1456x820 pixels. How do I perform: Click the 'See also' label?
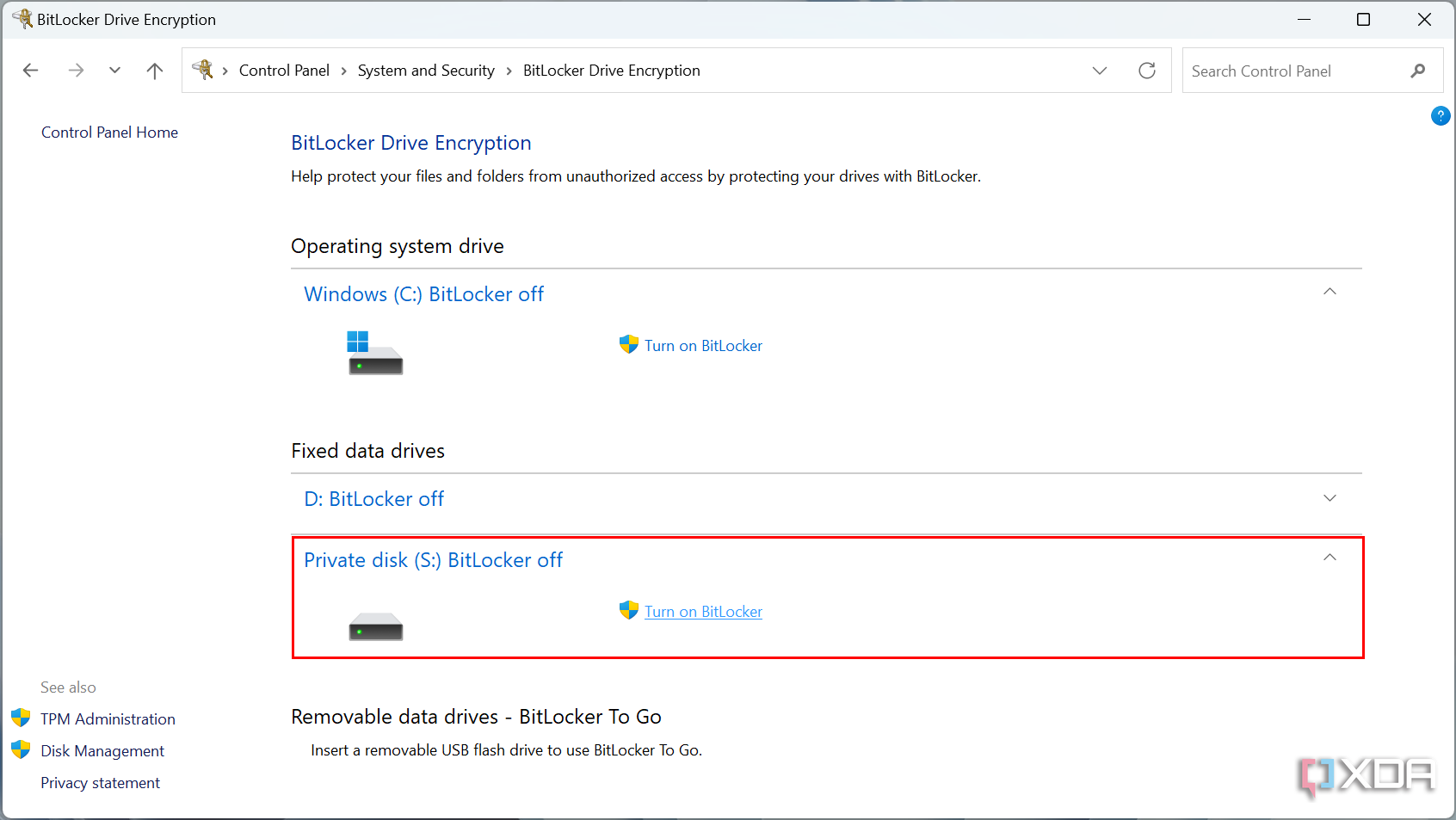68,687
